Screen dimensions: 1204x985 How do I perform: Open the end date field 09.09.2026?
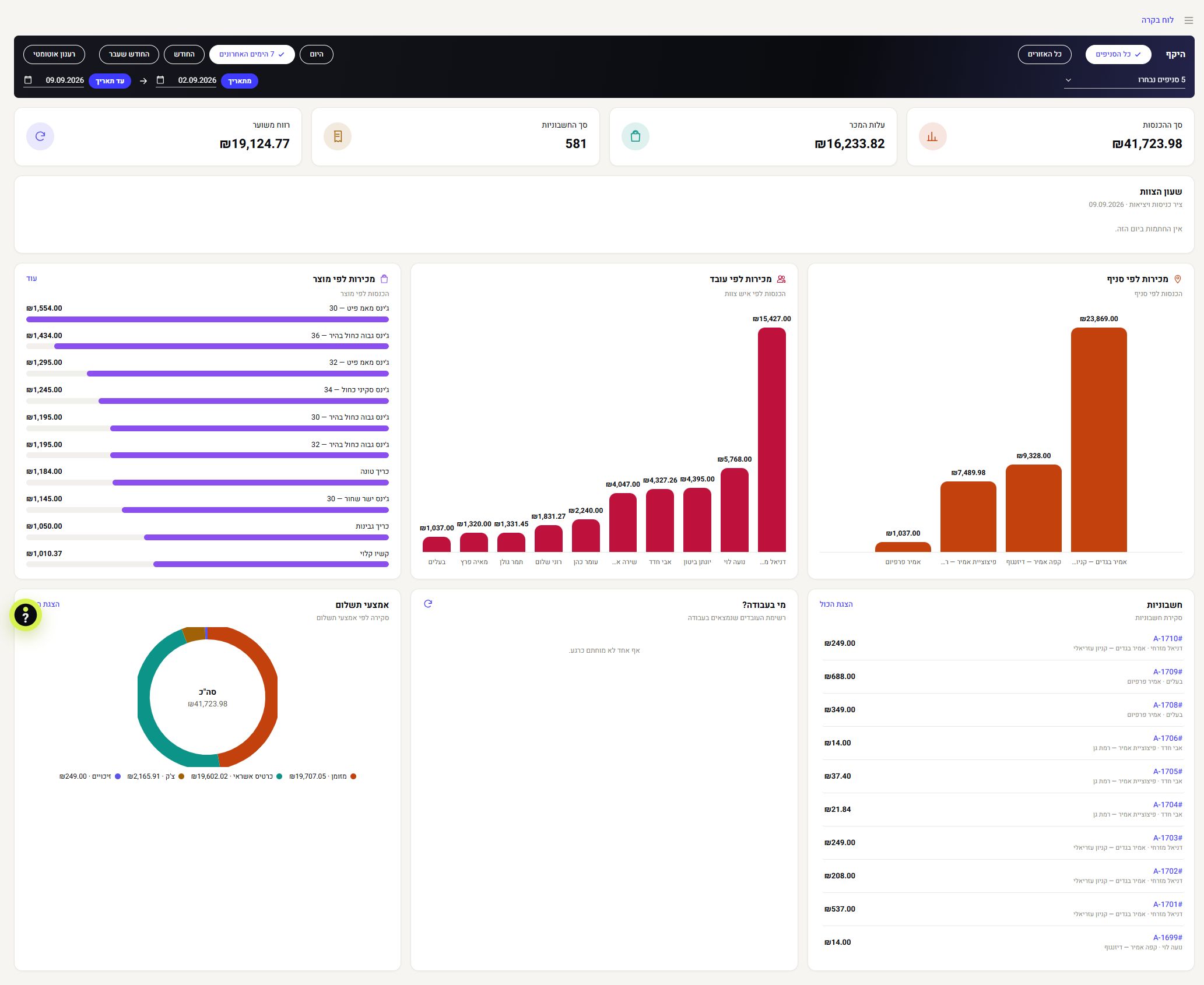click(x=54, y=80)
